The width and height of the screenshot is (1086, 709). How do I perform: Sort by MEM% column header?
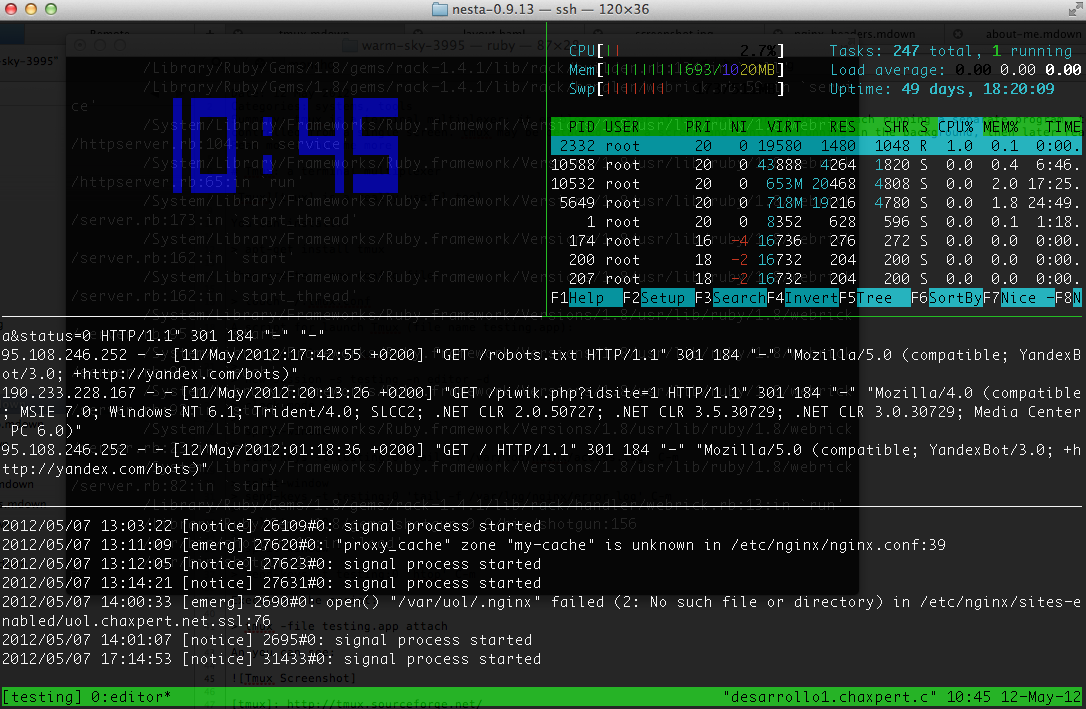click(x=1000, y=127)
